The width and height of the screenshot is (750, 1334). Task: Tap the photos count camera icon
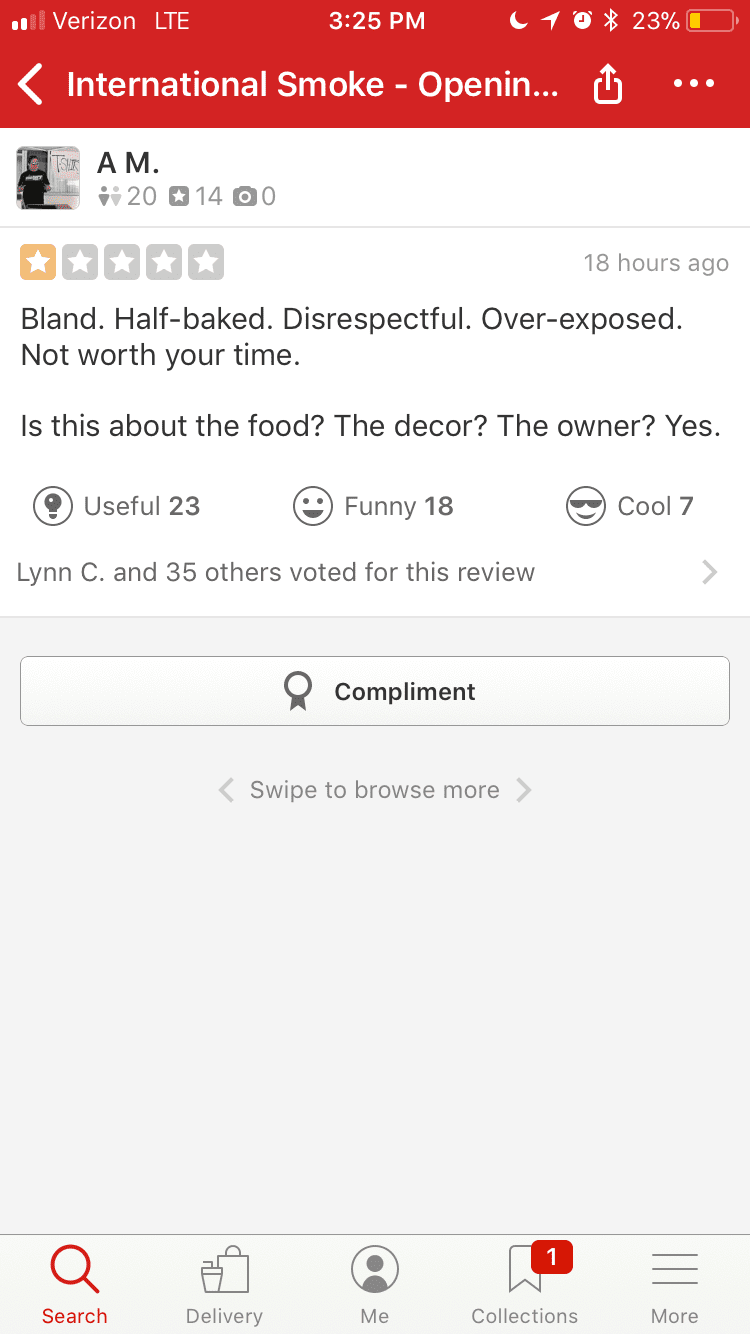tap(244, 197)
